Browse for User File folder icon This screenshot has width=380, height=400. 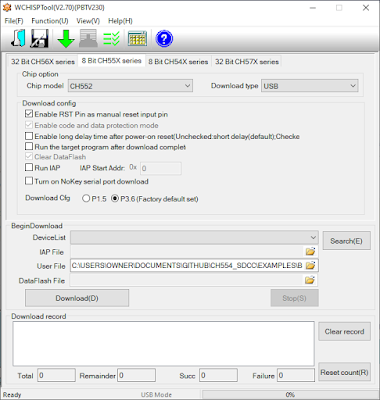tap(310, 266)
